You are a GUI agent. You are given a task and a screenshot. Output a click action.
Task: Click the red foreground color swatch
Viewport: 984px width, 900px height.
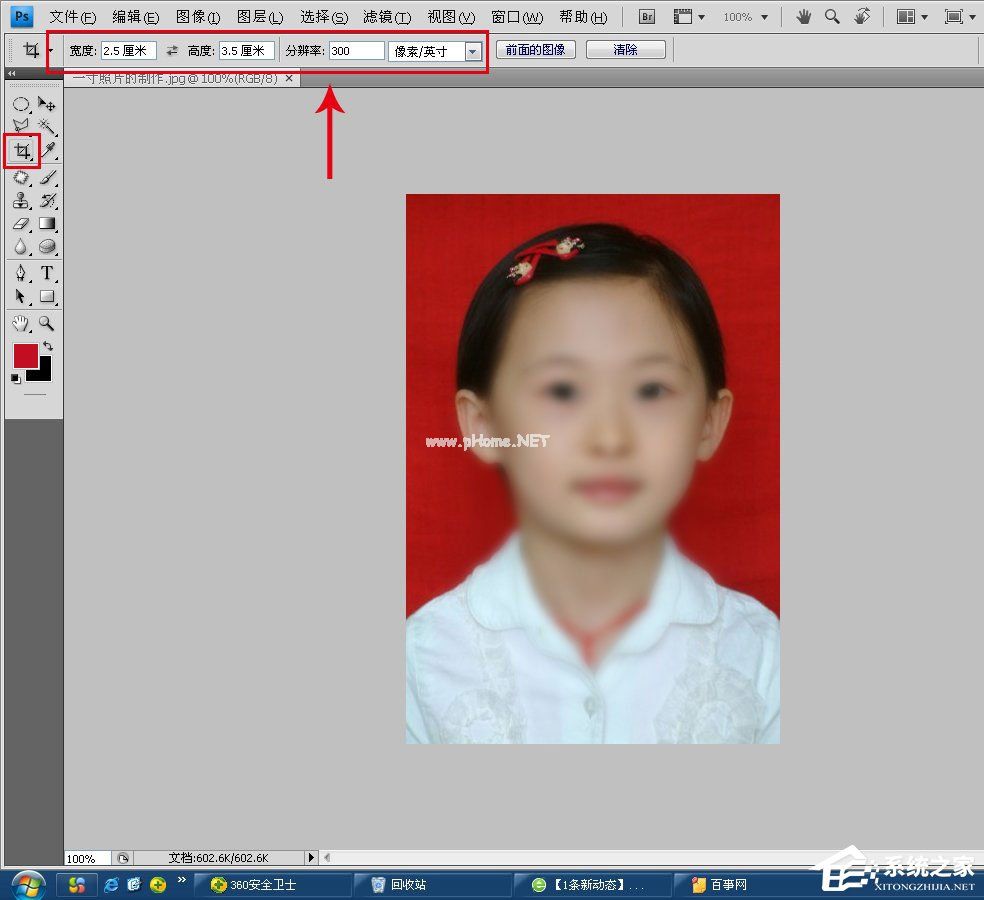(x=25, y=355)
